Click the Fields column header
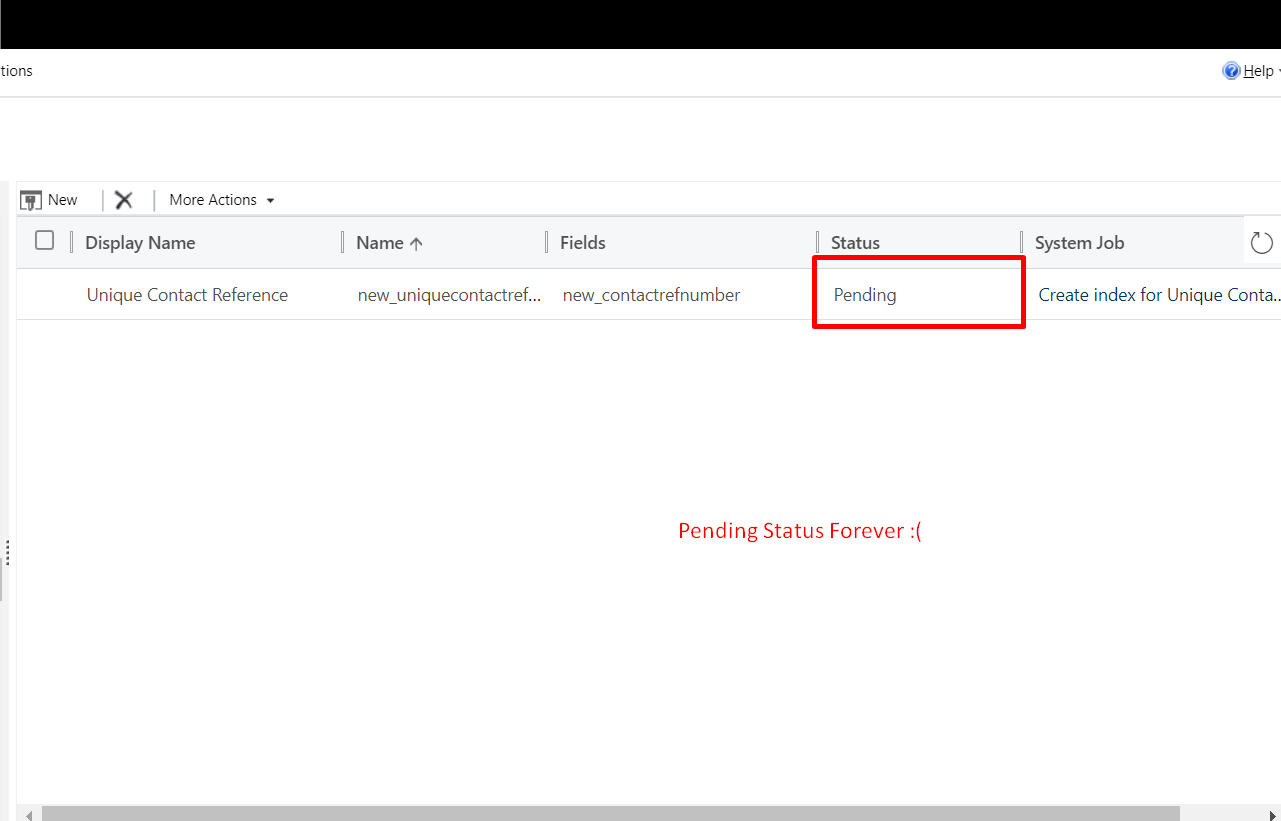 tap(582, 243)
